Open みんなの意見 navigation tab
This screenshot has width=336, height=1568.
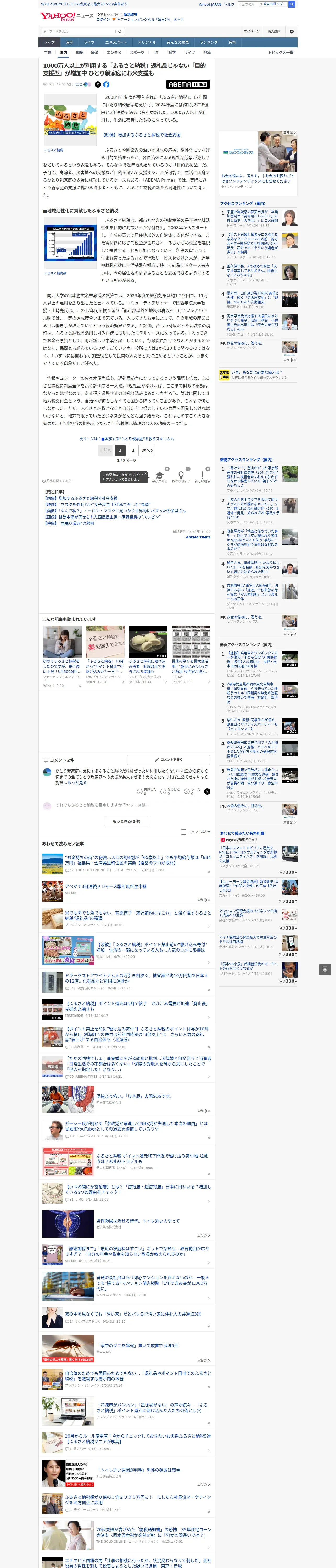pos(177,42)
